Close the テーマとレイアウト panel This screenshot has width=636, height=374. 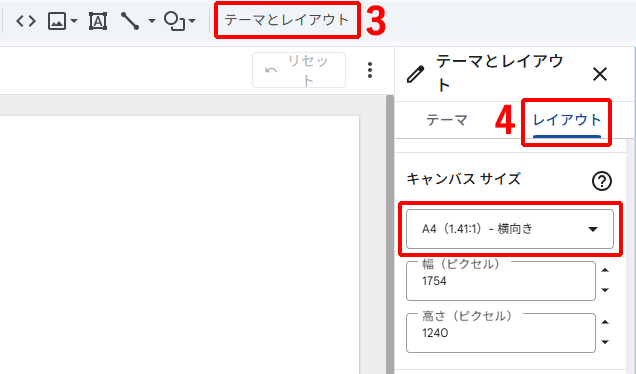click(599, 74)
